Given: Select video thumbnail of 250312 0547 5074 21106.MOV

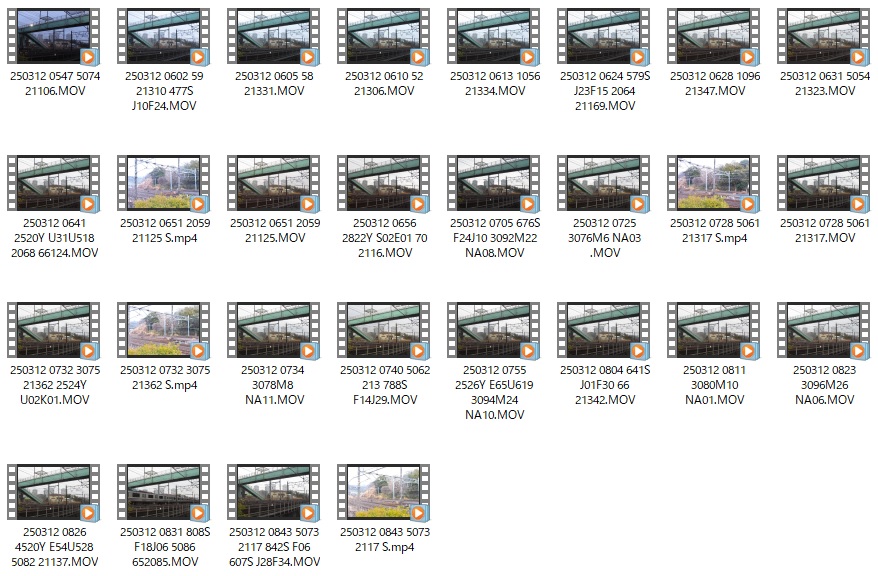Looking at the screenshot, I should 54,36.
